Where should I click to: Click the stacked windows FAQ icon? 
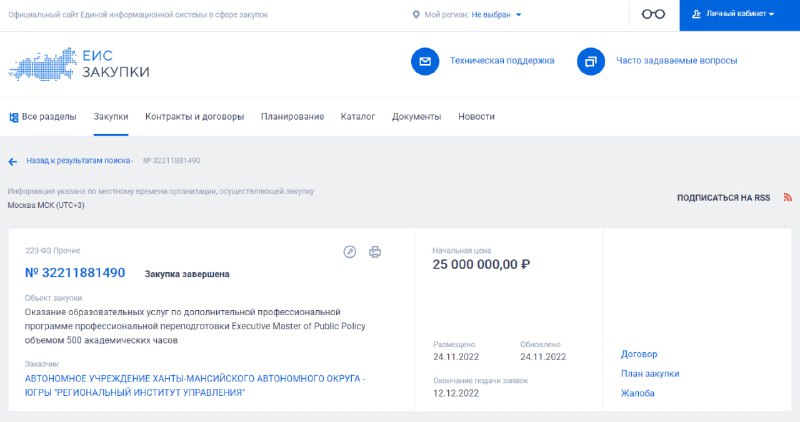coord(591,61)
